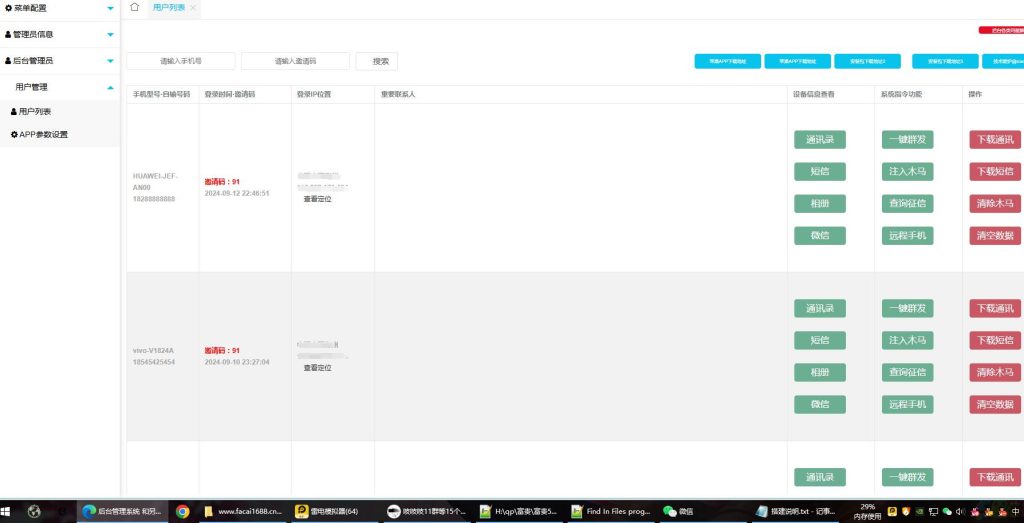Select 用户列表 in the sidebar

35,111
